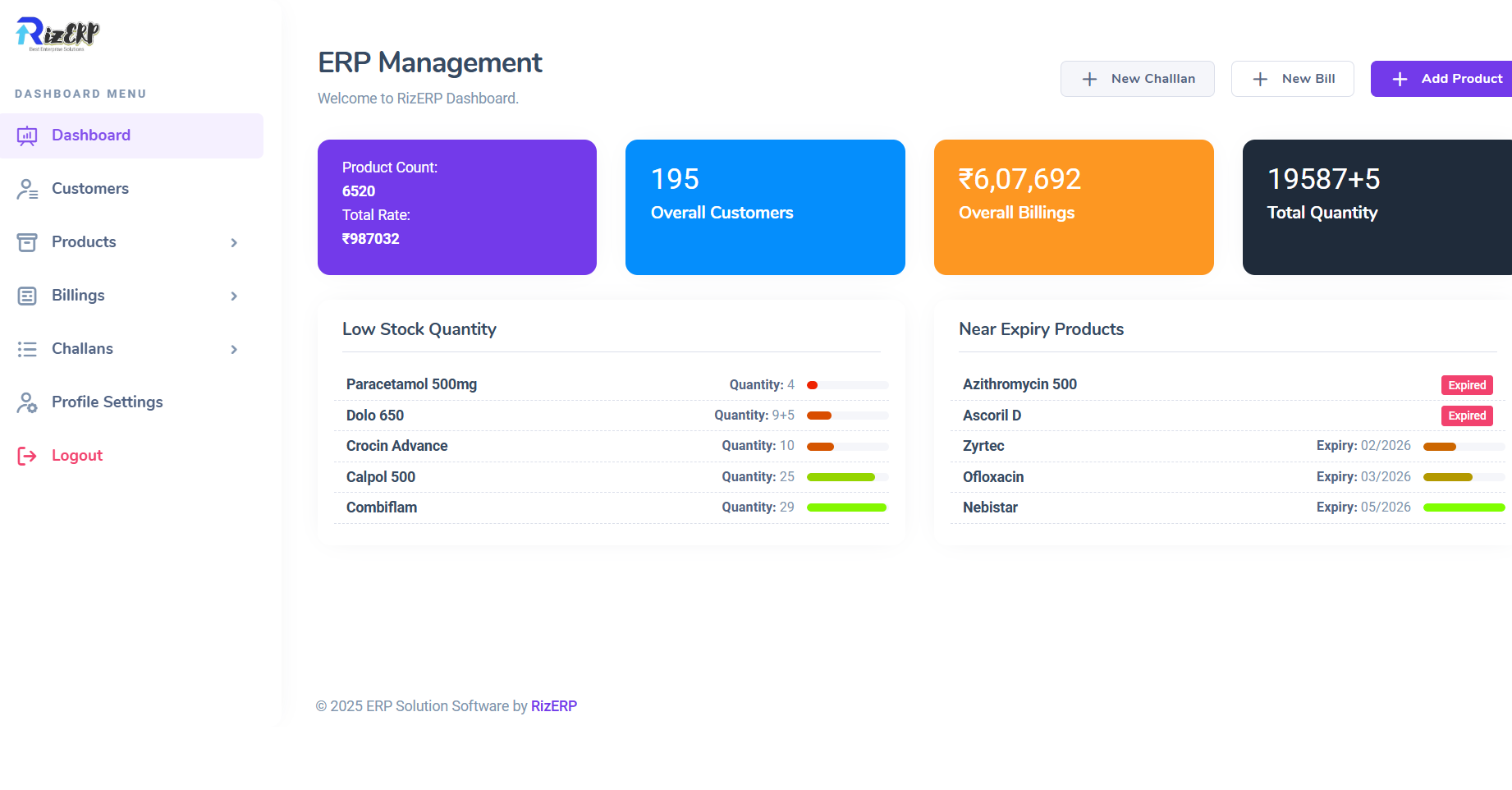
Task: Click the Products archive box icon
Action: click(27, 242)
